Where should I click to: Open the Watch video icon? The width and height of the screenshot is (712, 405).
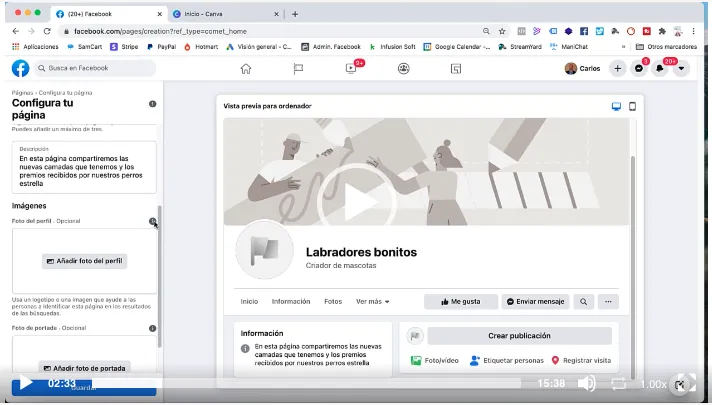click(351, 69)
